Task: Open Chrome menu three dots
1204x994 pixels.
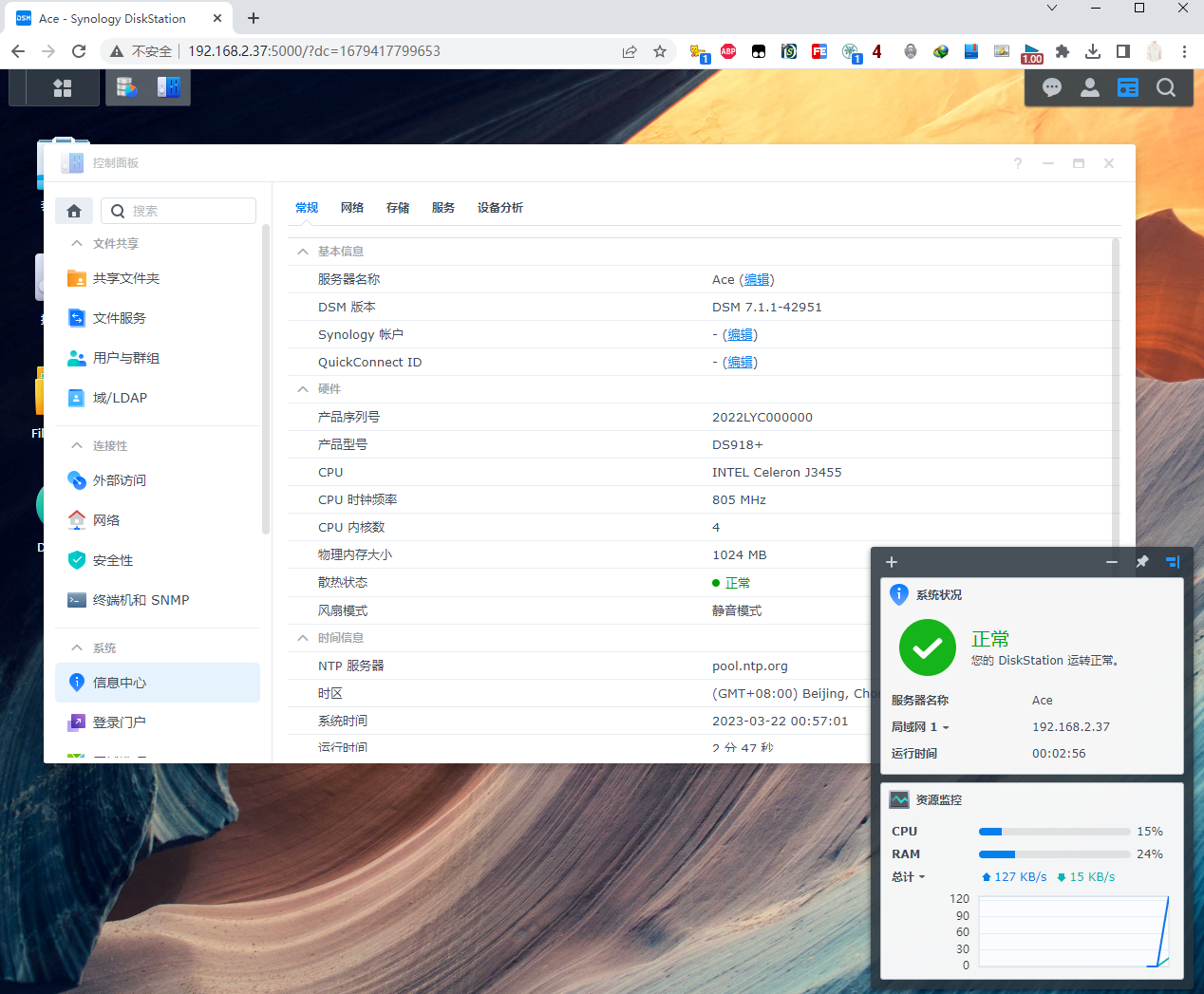Action: (1184, 51)
